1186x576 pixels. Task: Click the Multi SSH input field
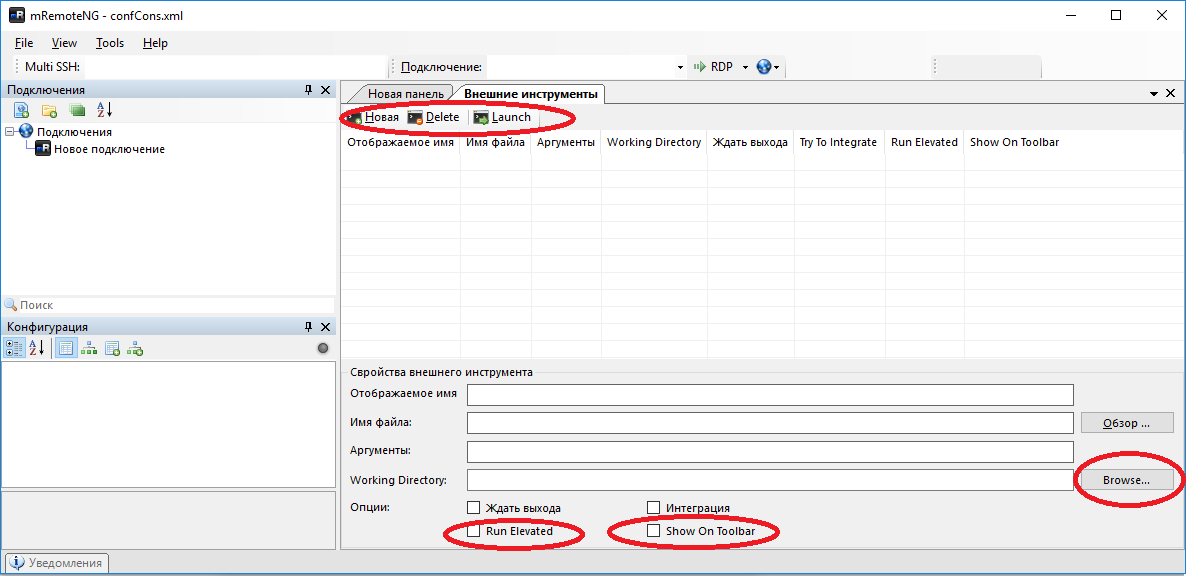click(233, 67)
